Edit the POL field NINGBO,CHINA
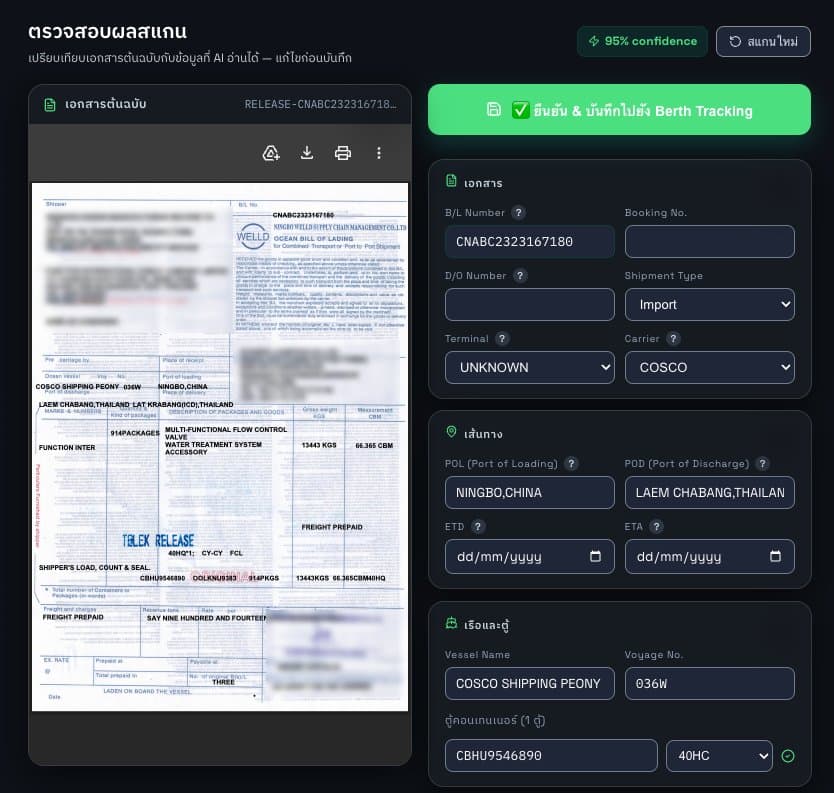This screenshot has width=834, height=793. coord(530,493)
